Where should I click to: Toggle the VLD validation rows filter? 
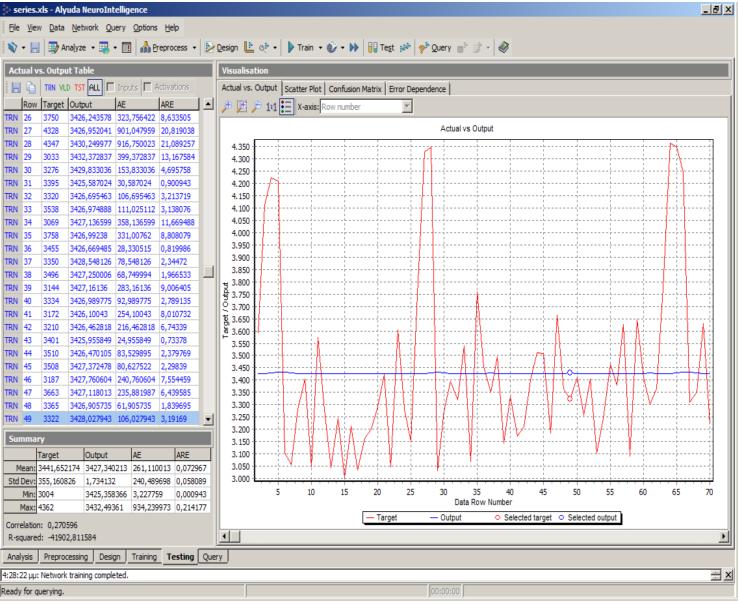[65, 87]
